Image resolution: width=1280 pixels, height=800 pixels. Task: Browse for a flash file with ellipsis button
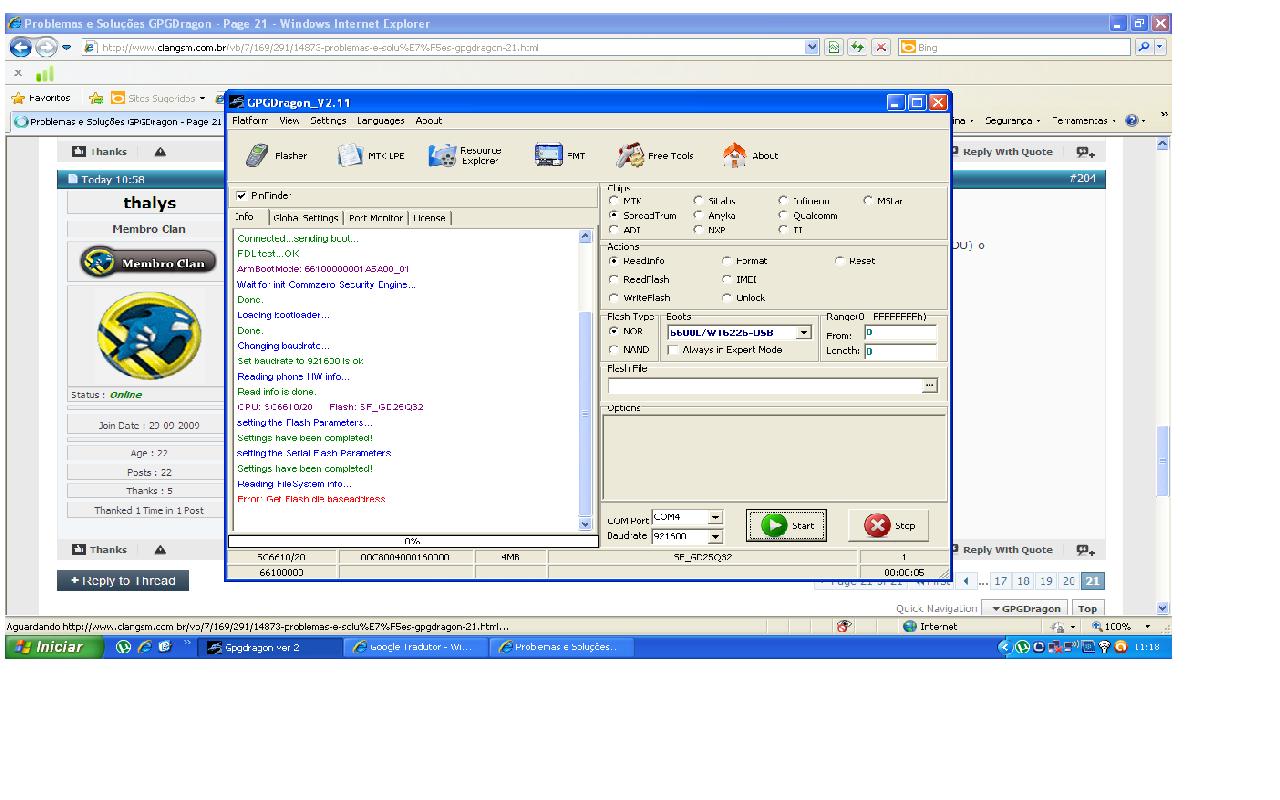(930, 385)
